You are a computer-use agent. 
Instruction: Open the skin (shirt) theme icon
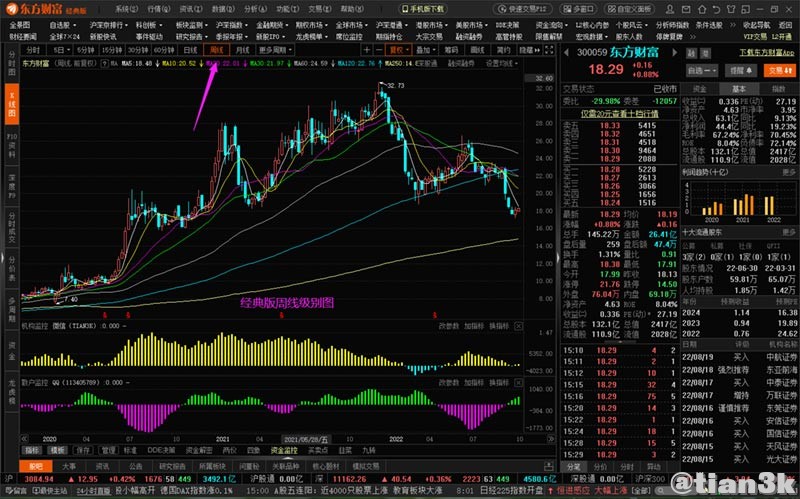731,9
